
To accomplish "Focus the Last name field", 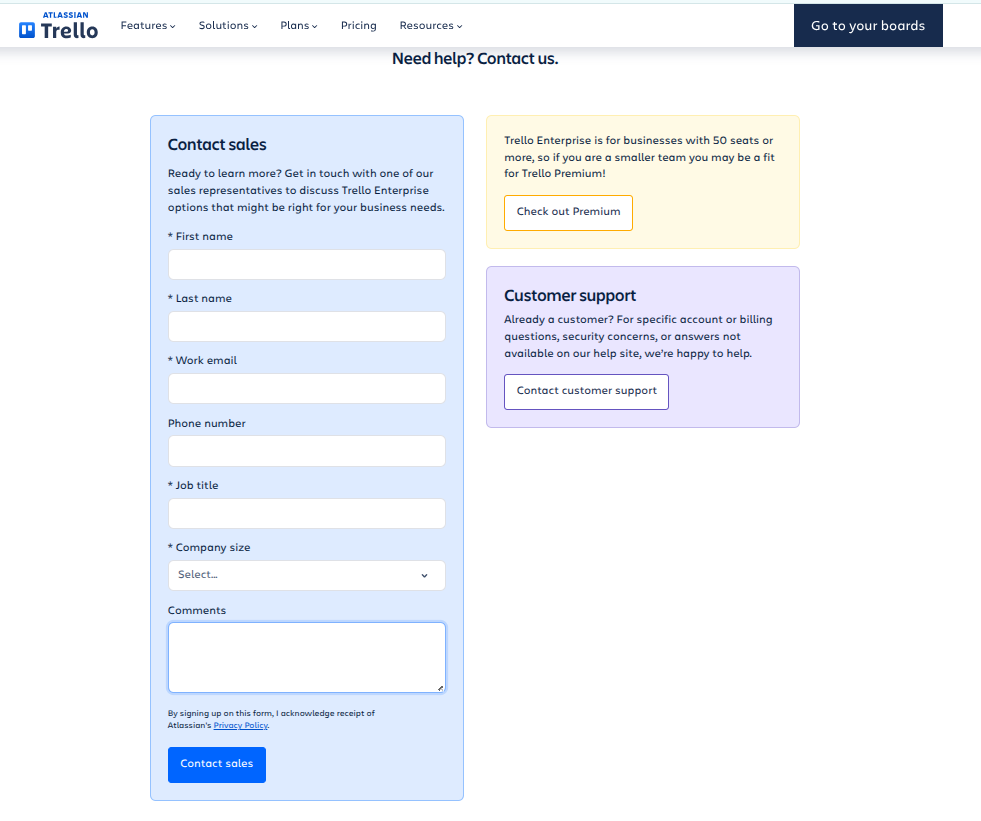I will [307, 327].
